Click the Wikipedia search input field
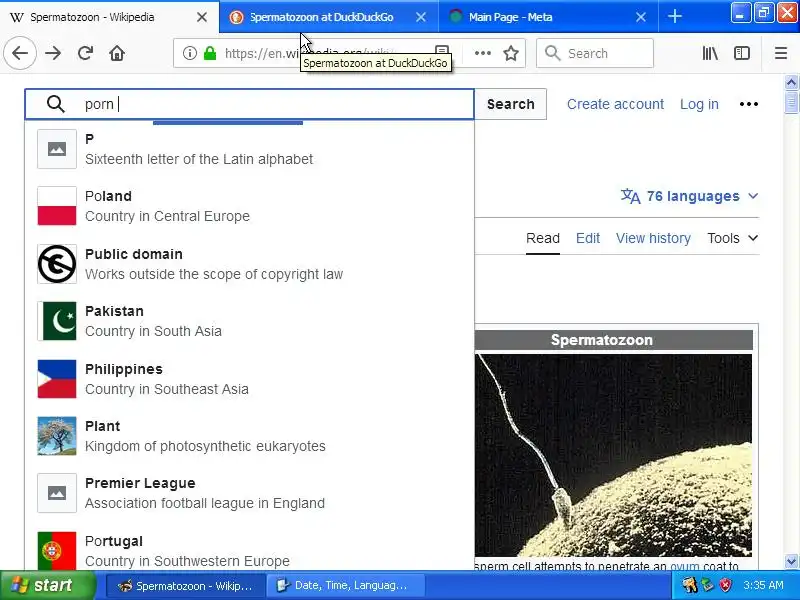 [249, 104]
